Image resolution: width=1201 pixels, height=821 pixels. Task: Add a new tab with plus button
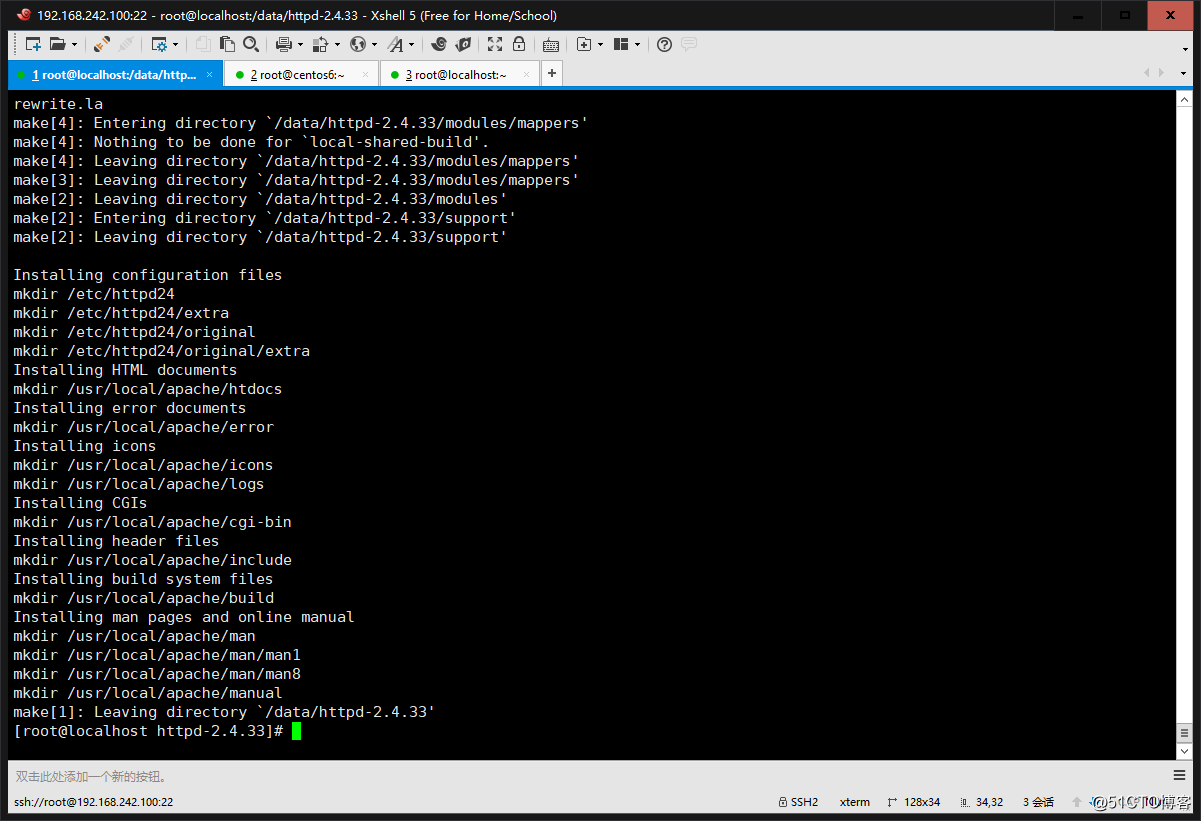click(552, 74)
